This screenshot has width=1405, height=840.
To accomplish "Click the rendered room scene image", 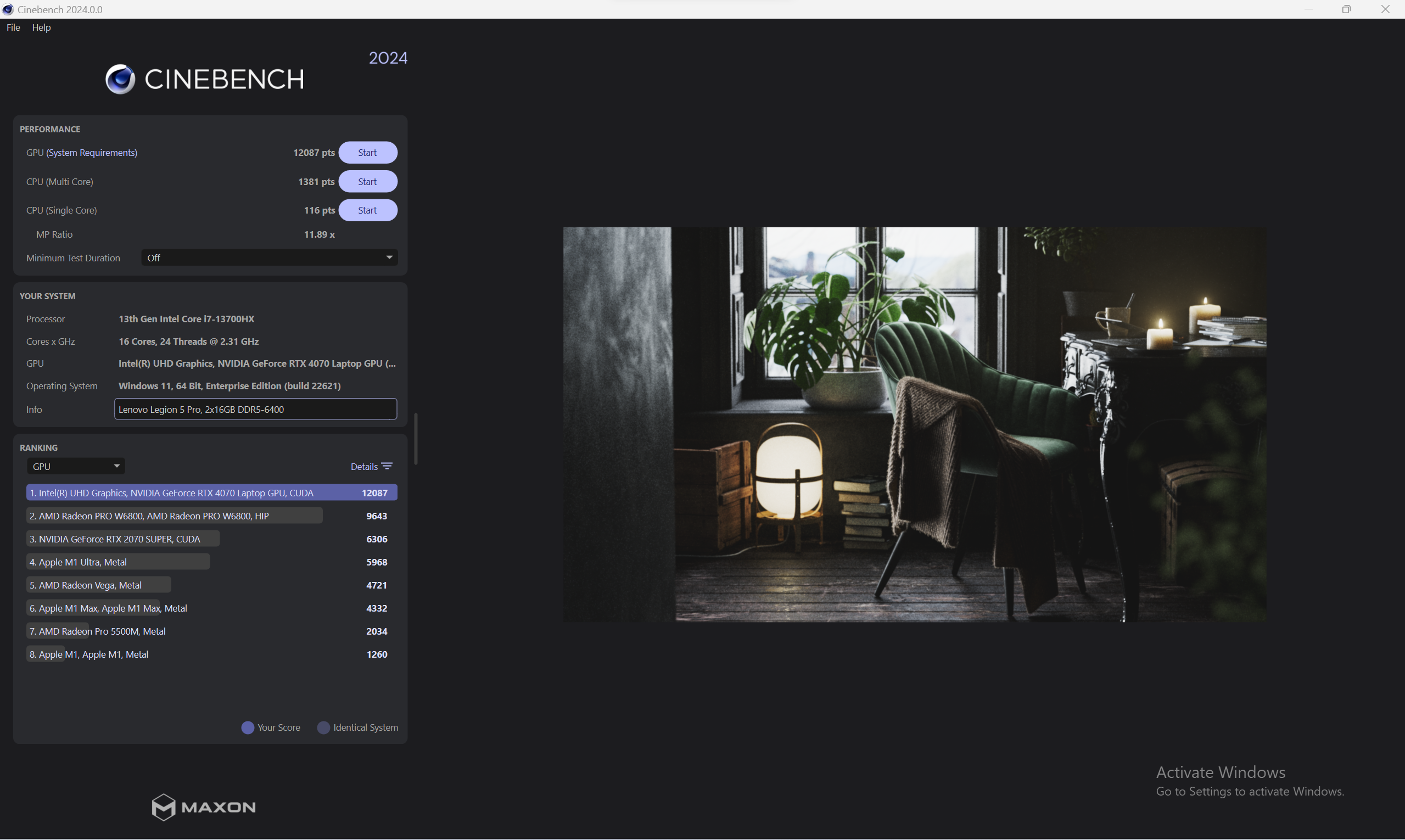I will pos(914,424).
